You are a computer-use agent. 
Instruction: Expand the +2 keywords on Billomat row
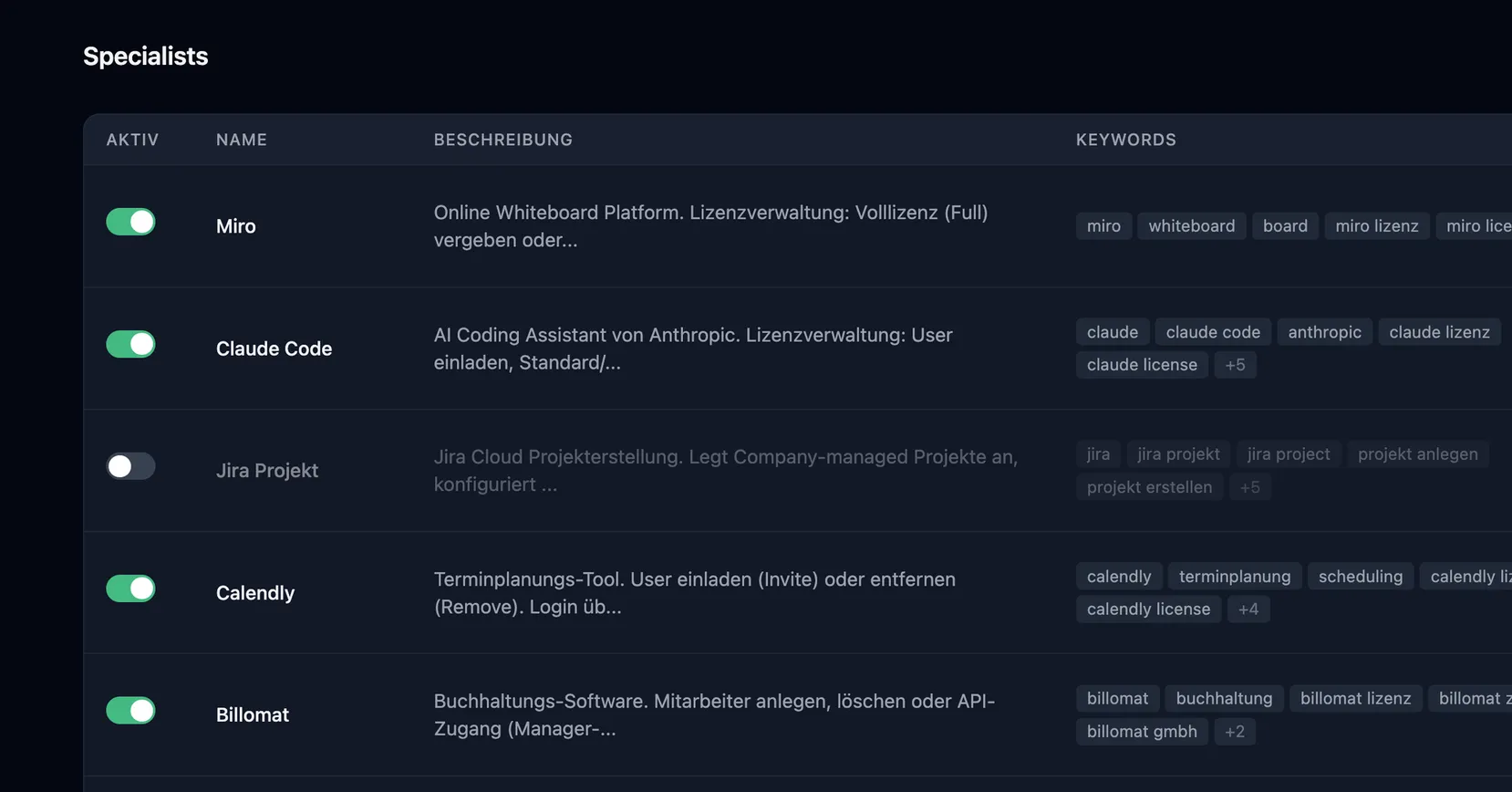1235,731
